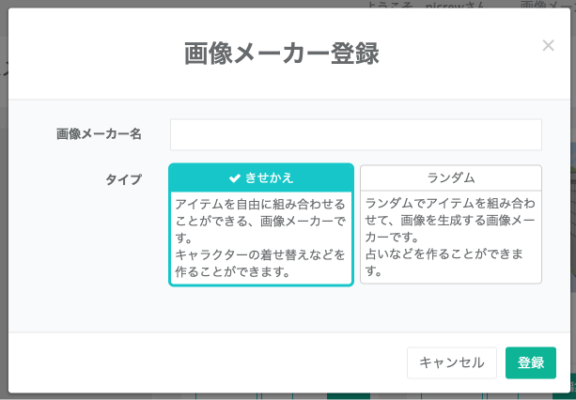Click the 画像メーカー名 field label
This screenshot has height=400, width=576.
99,134
